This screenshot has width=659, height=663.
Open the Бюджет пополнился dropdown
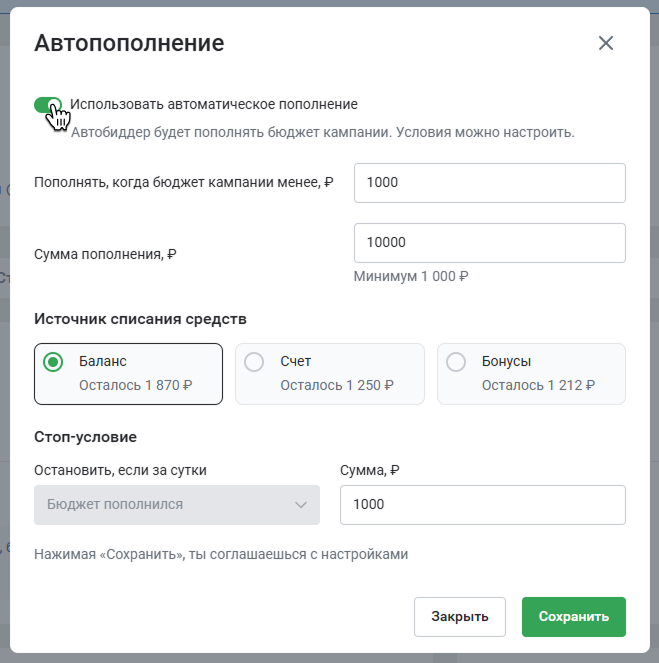click(x=177, y=505)
